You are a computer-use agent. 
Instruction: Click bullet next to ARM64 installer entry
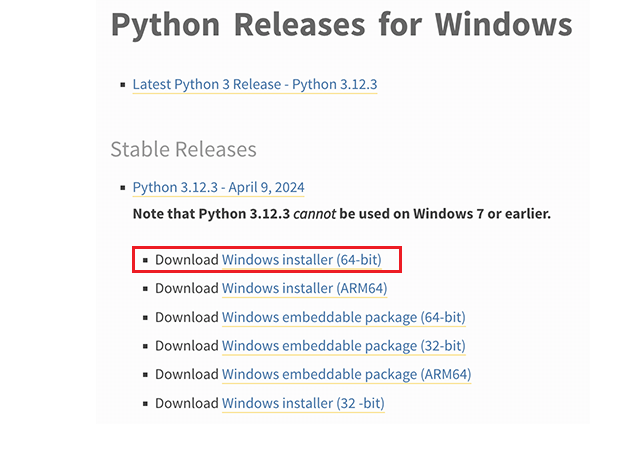click(x=145, y=288)
